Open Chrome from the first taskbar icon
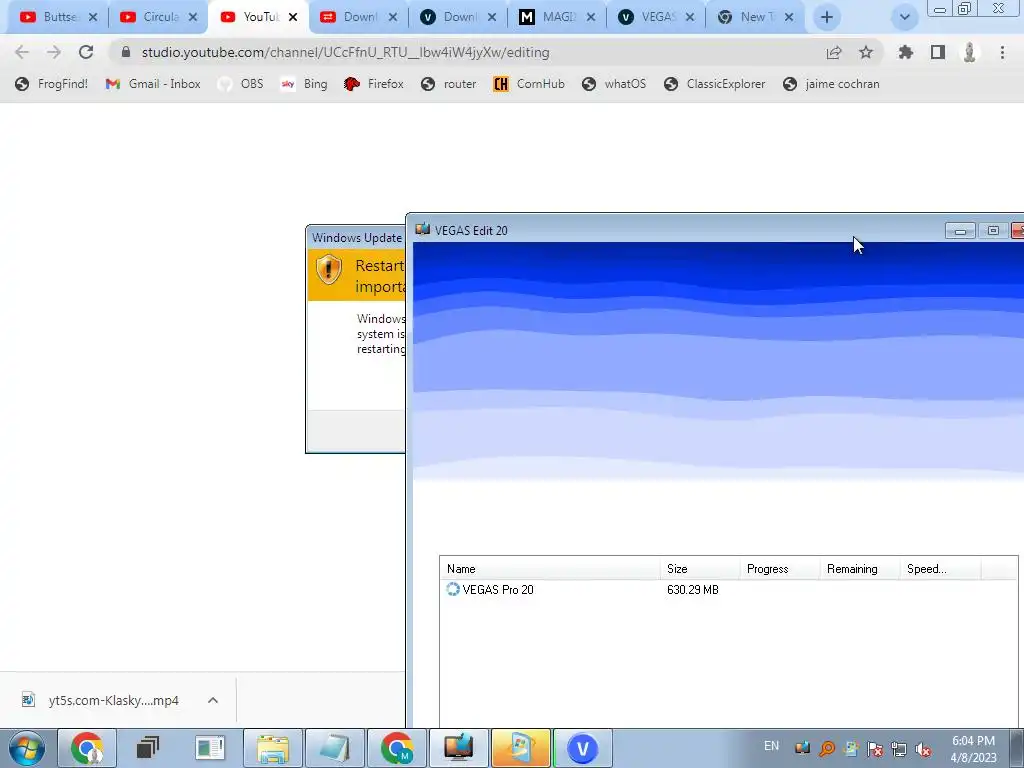Image resolution: width=1024 pixels, height=768 pixels. click(87, 748)
